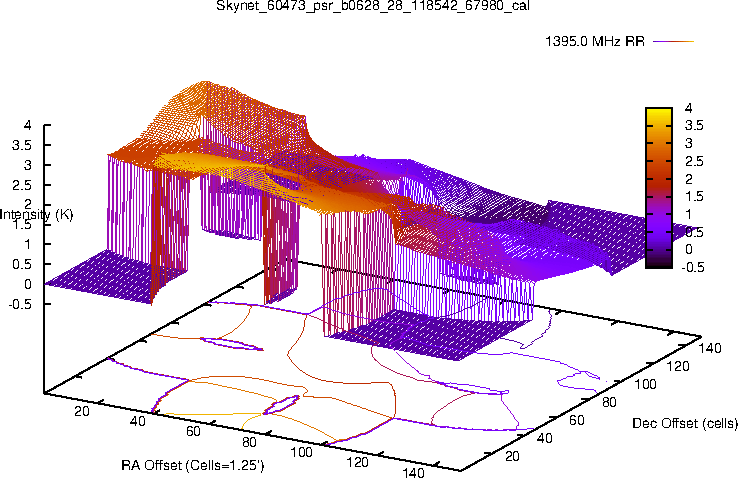Pick tick 20 on the Dec Offset axis
The height and width of the screenshot is (478, 738).
point(512,456)
